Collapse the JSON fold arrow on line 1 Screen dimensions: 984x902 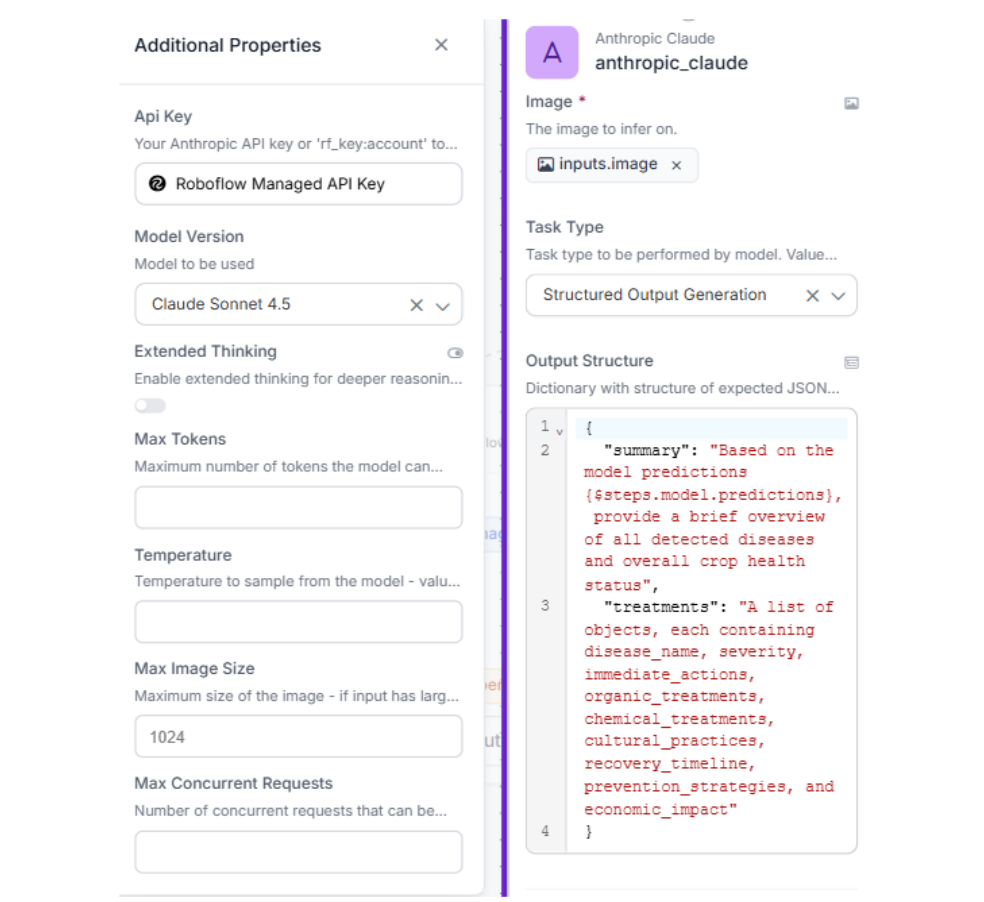559,431
